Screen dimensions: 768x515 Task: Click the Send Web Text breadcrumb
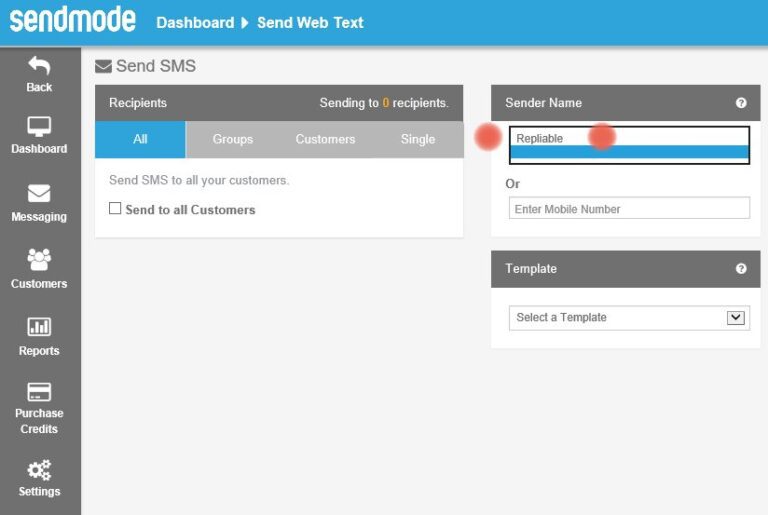[x=310, y=23]
